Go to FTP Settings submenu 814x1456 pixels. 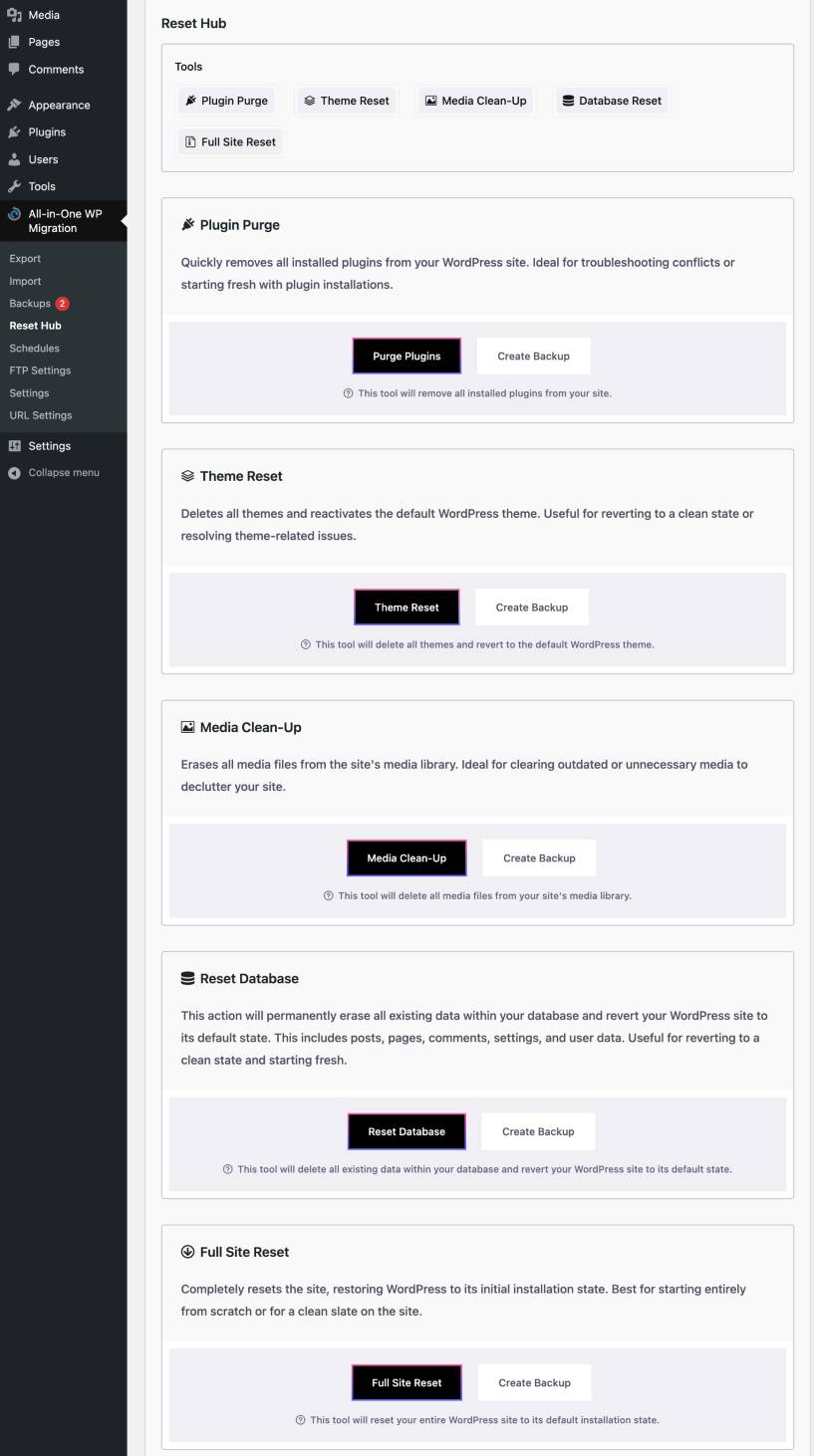(40, 370)
